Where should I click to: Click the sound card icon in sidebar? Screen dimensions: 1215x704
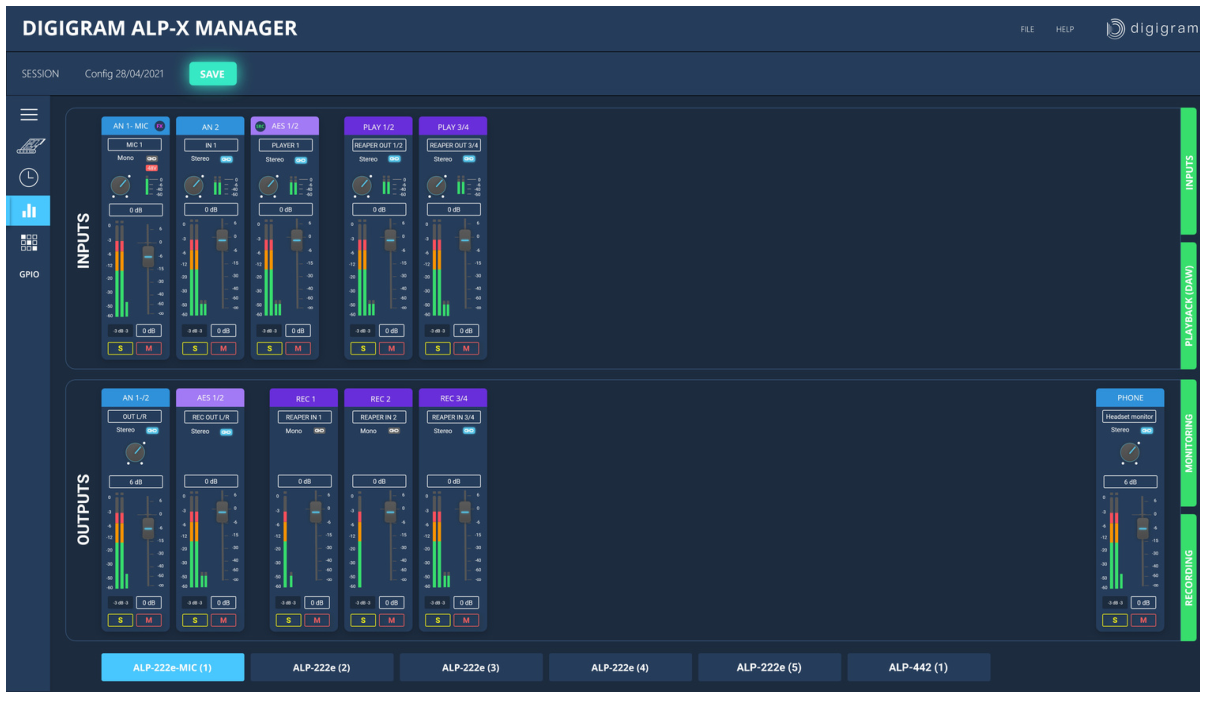pos(29,146)
